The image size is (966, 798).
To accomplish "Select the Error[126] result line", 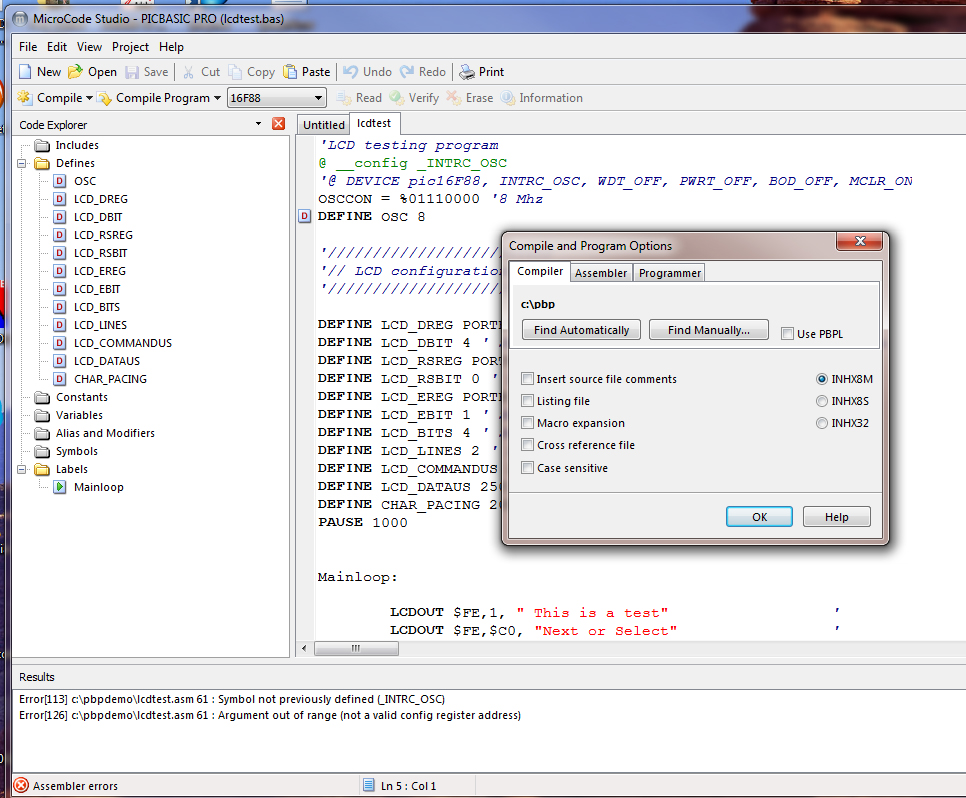I will (270, 715).
